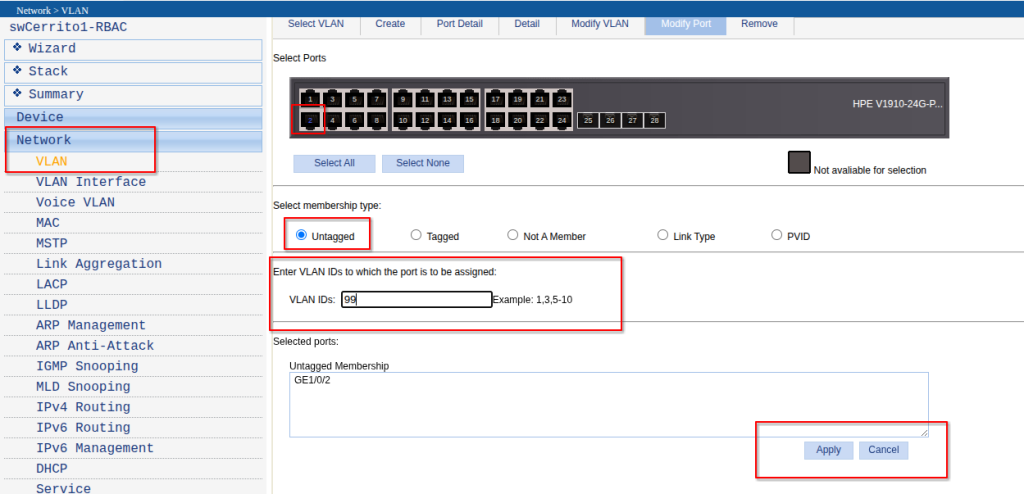Choose the Link Type option
This screenshot has width=1024, height=494.
[663, 235]
